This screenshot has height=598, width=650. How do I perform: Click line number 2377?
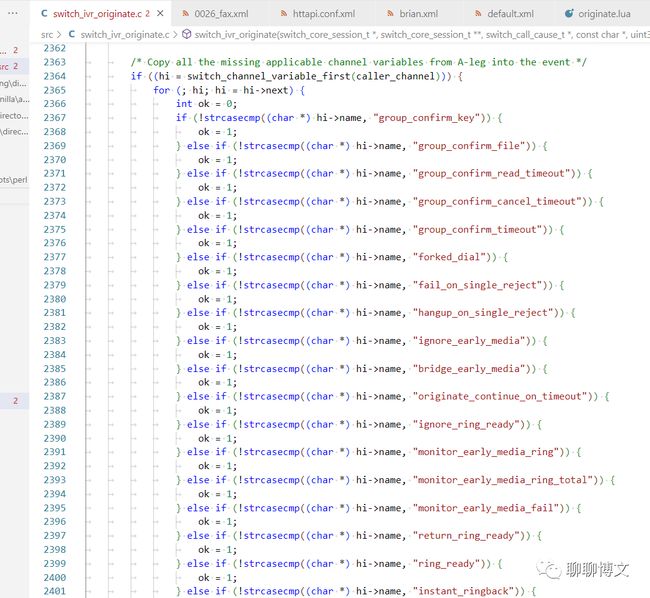55,257
